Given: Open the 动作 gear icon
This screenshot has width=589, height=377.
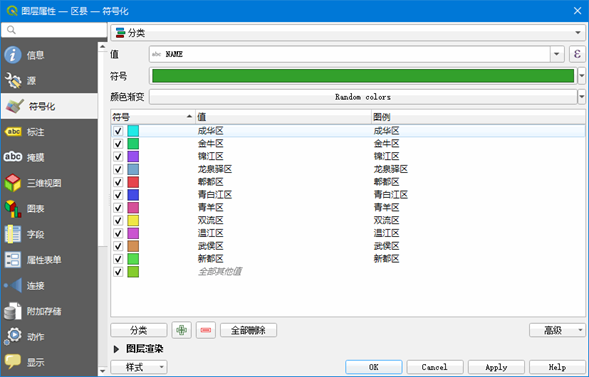Looking at the screenshot, I should coord(13,336).
